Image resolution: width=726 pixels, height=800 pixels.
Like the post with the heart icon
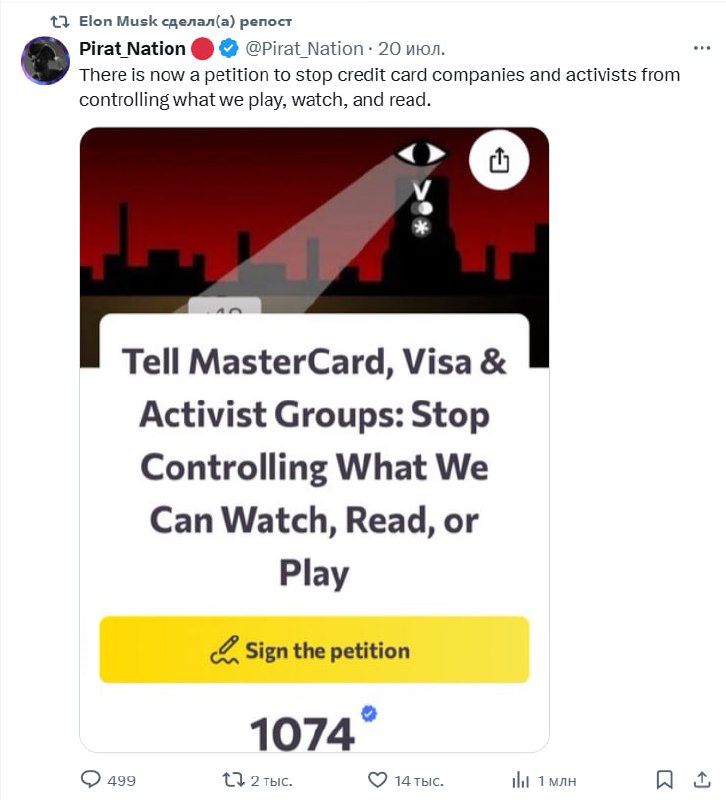pos(378,780)
